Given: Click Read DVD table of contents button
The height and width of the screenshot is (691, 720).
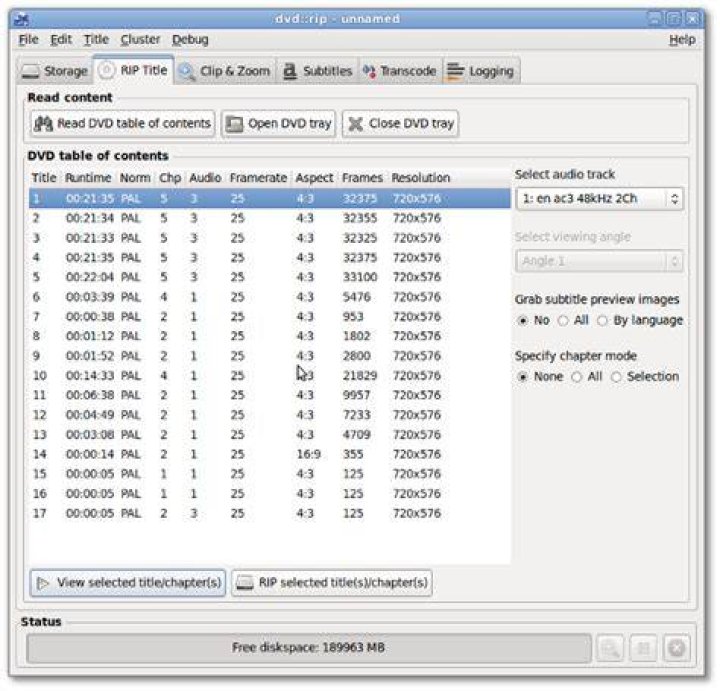Looking at the screenshot, I should pos(123,124).
